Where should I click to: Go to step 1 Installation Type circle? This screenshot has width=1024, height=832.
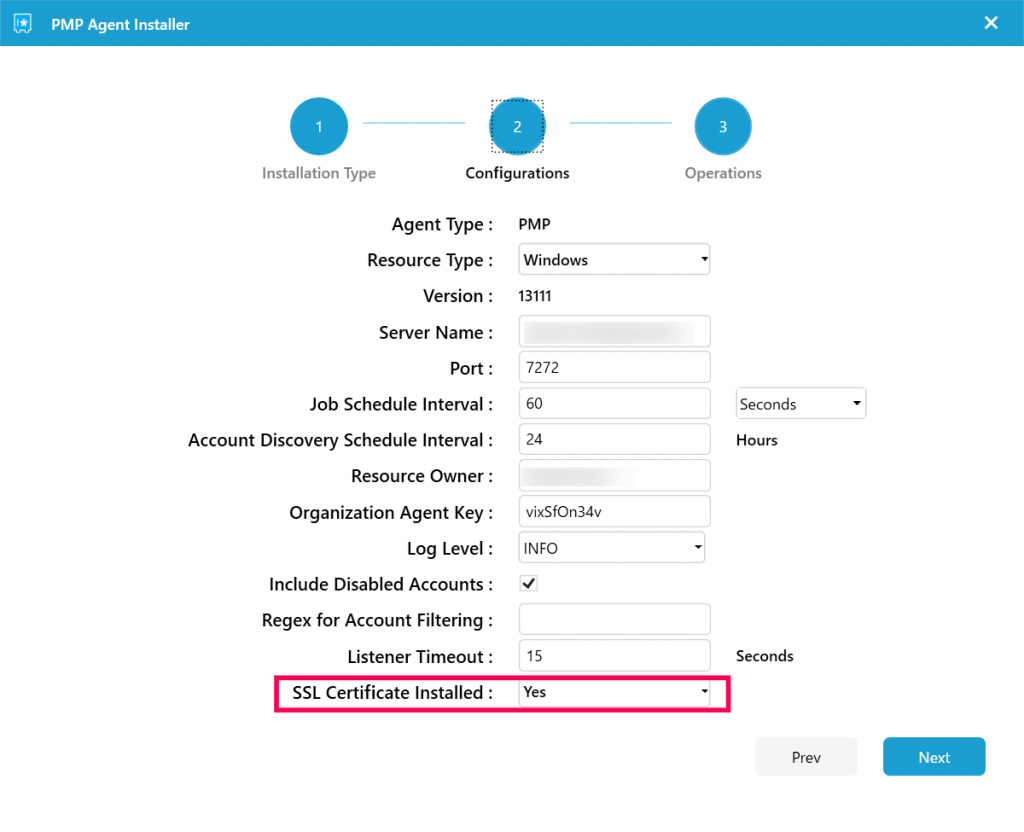[319, 126]
